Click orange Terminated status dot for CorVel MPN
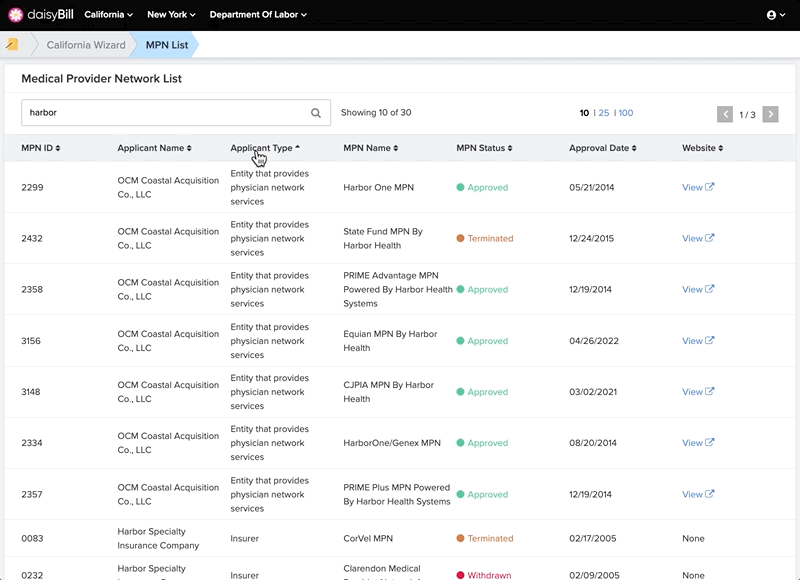 (460, 538)
